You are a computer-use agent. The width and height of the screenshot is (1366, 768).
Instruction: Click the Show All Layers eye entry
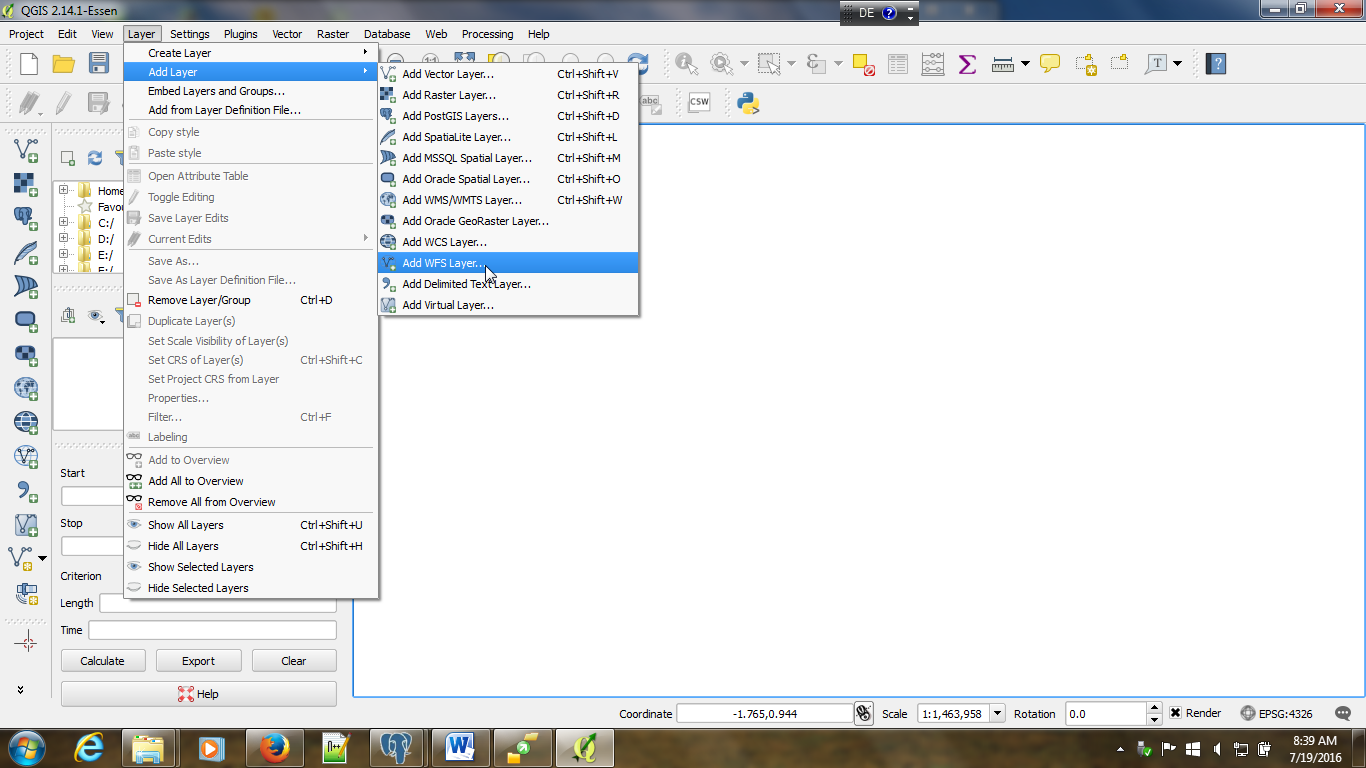click(x=185, y=525)
